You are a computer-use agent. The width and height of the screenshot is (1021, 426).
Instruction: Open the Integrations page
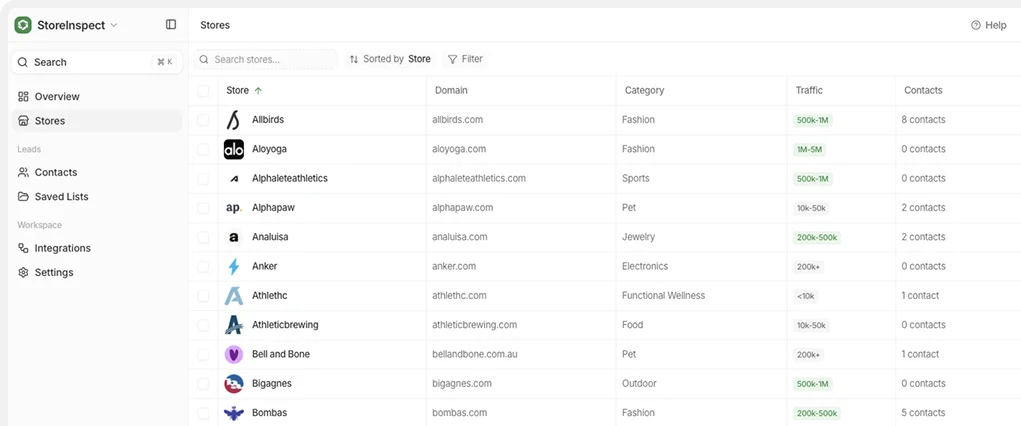(62, 248)
